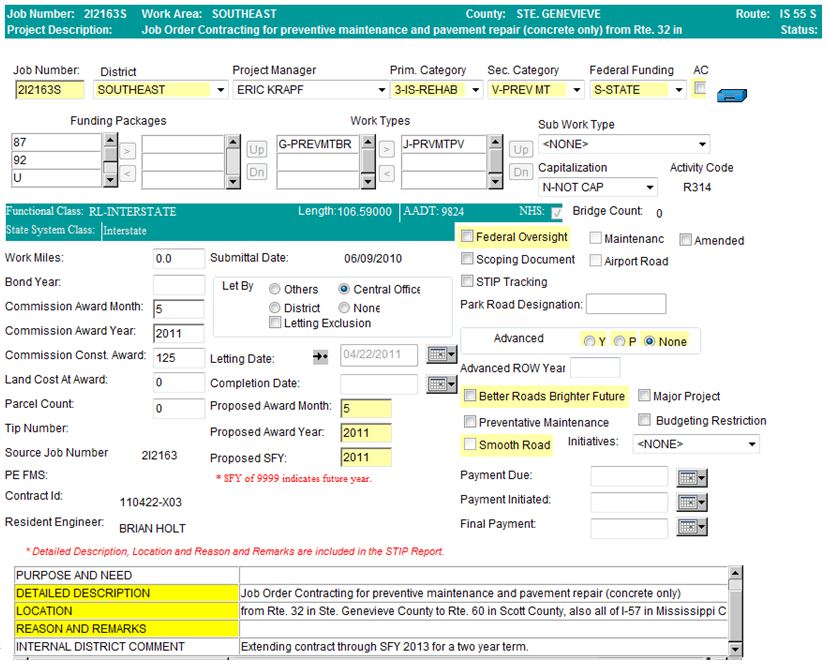The image size is (829, 672).
Task: Open Sub Work Type dropdown
Action: click(x=702, y=144)
